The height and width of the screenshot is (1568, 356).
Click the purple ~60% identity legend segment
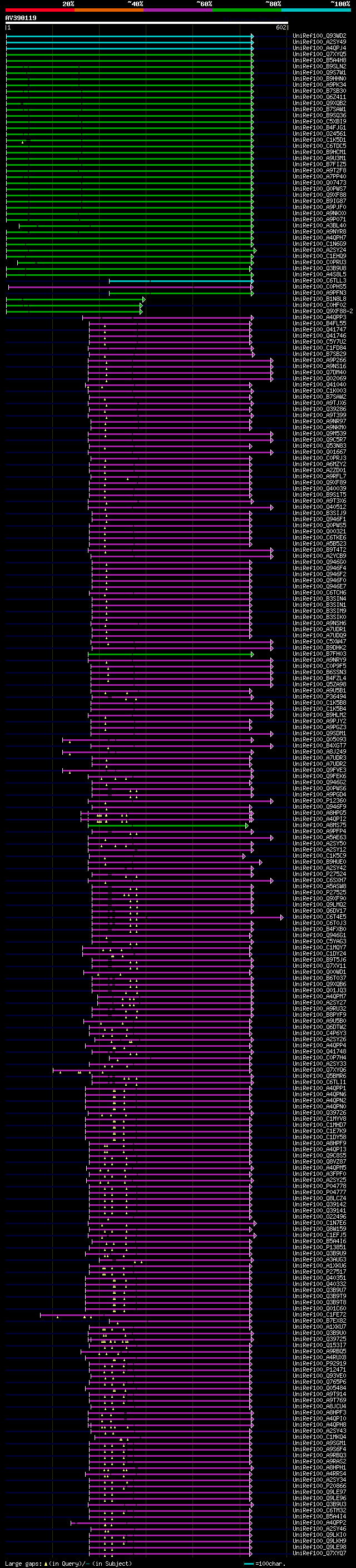point(179,10)
